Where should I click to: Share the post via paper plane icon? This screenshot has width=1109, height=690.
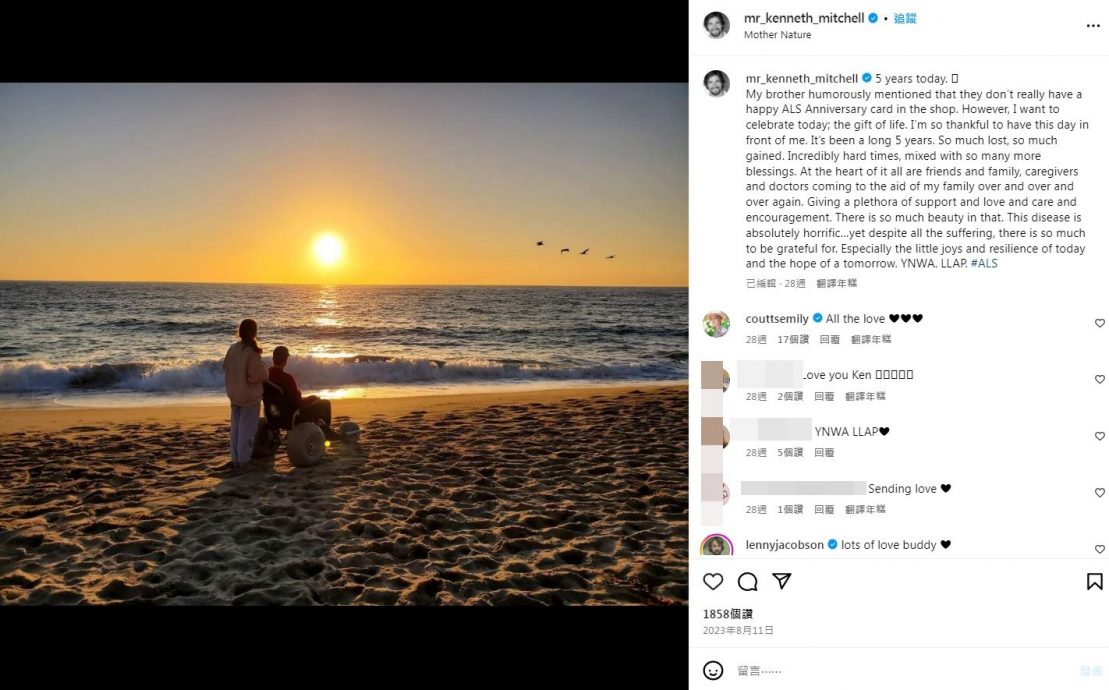pyautogui.click(x=782, y=582)
